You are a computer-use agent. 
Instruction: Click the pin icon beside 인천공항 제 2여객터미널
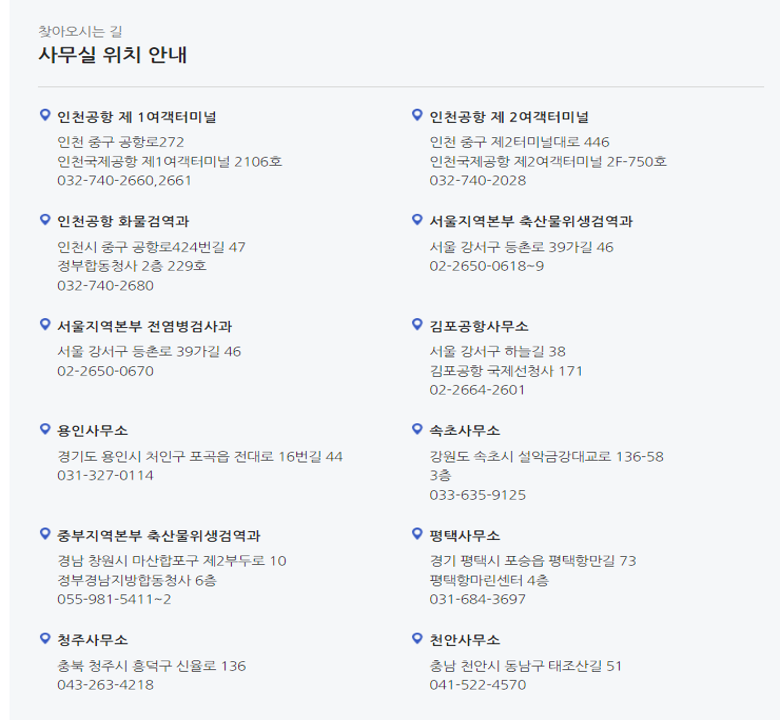coord(417,115)
